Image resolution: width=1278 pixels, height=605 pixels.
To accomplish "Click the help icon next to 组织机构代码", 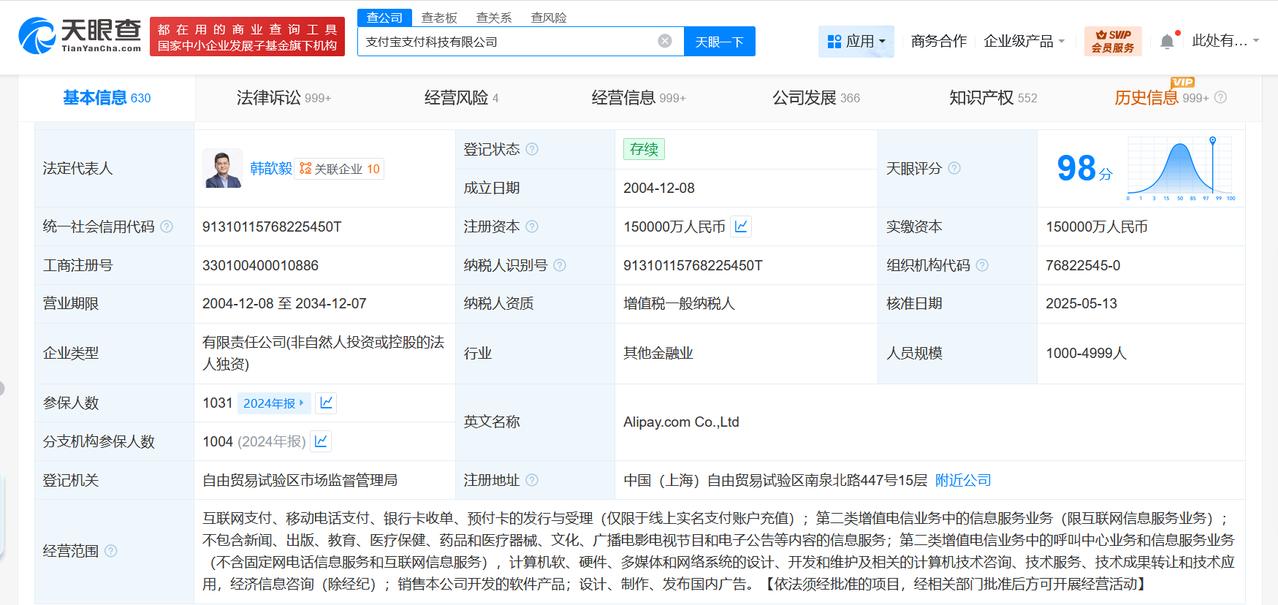I will pos(982,265).
